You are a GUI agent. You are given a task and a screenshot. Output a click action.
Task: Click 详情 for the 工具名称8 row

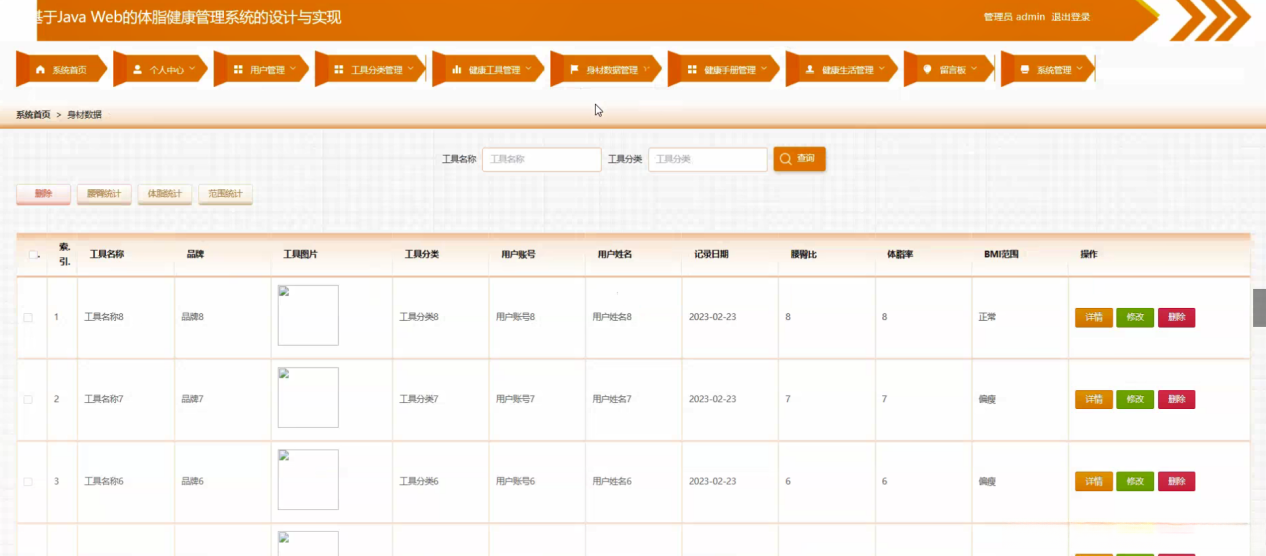(1094, 317)
